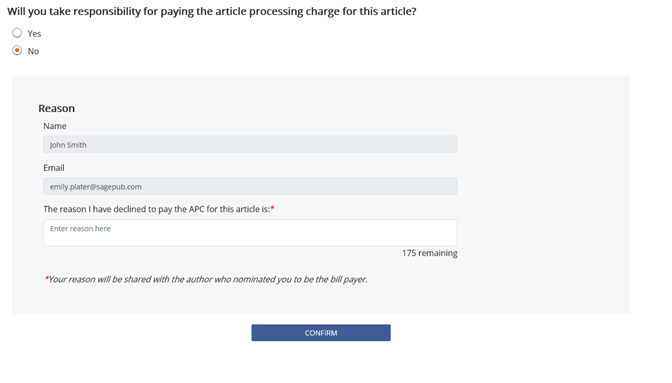
Task: Click the white area below the CONFIRM button
Action: 321,362
